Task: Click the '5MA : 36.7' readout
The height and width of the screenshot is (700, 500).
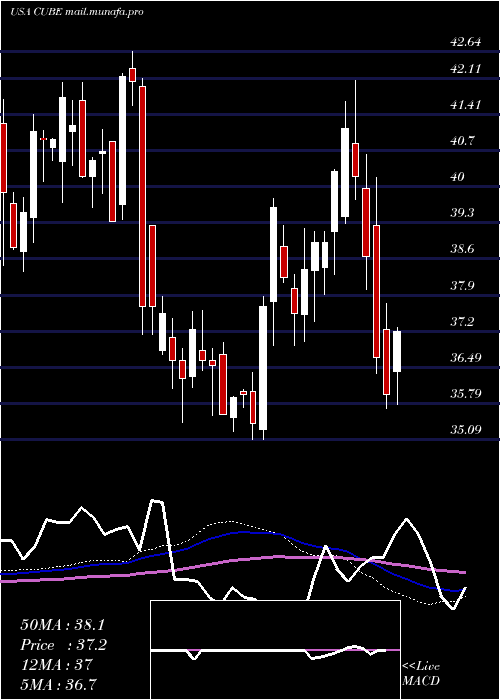Action: click(58, 684)
